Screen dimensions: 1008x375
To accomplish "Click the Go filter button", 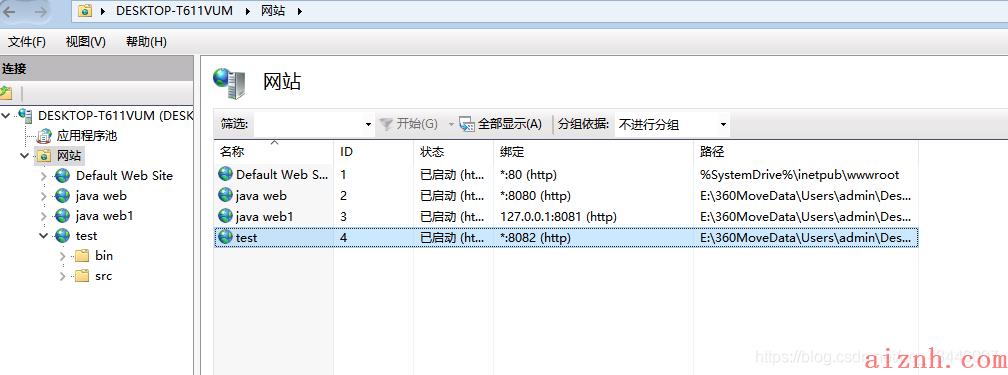I will [409, 124].
